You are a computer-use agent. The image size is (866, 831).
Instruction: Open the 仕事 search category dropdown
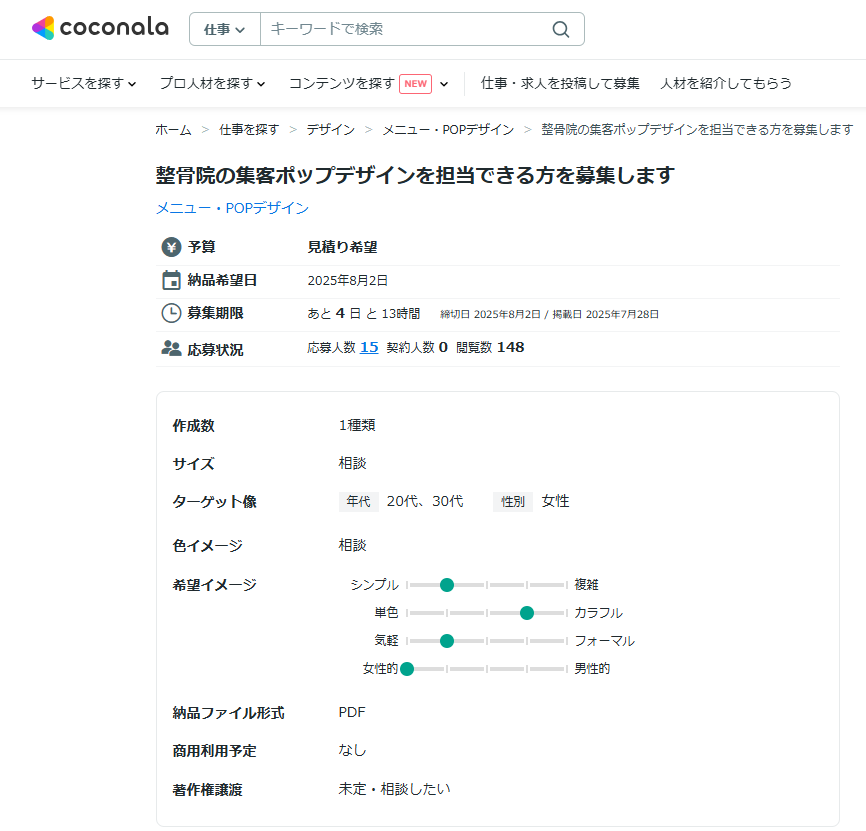[x=225, y=29]
